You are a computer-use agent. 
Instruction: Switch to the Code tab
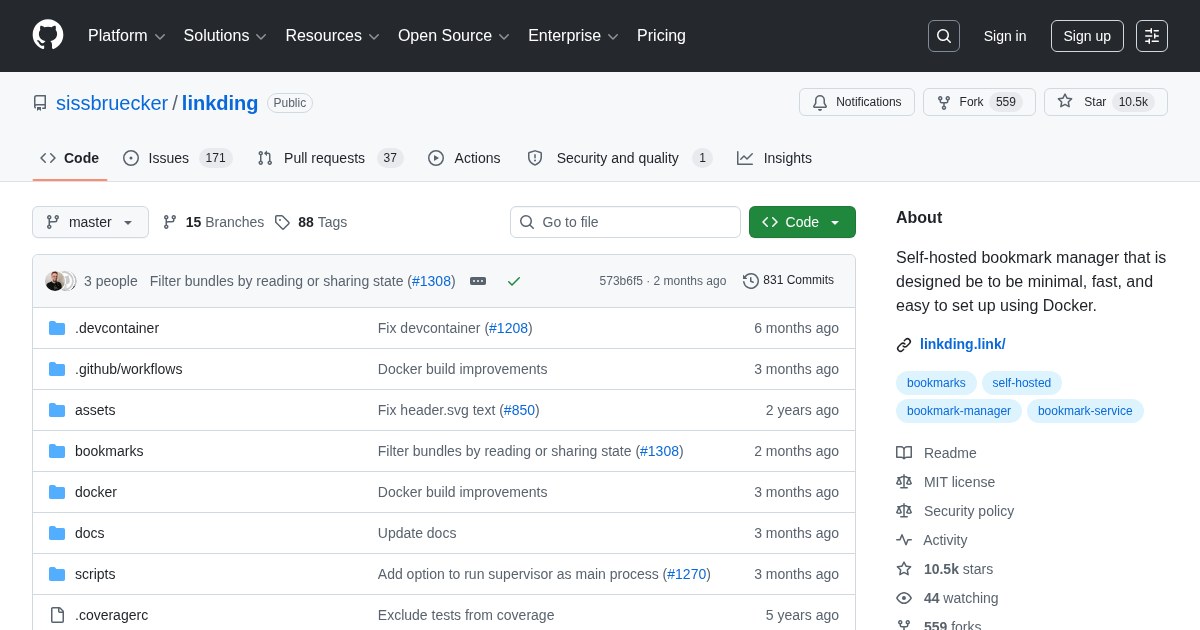pyautogui.click(x=70, y=158)
